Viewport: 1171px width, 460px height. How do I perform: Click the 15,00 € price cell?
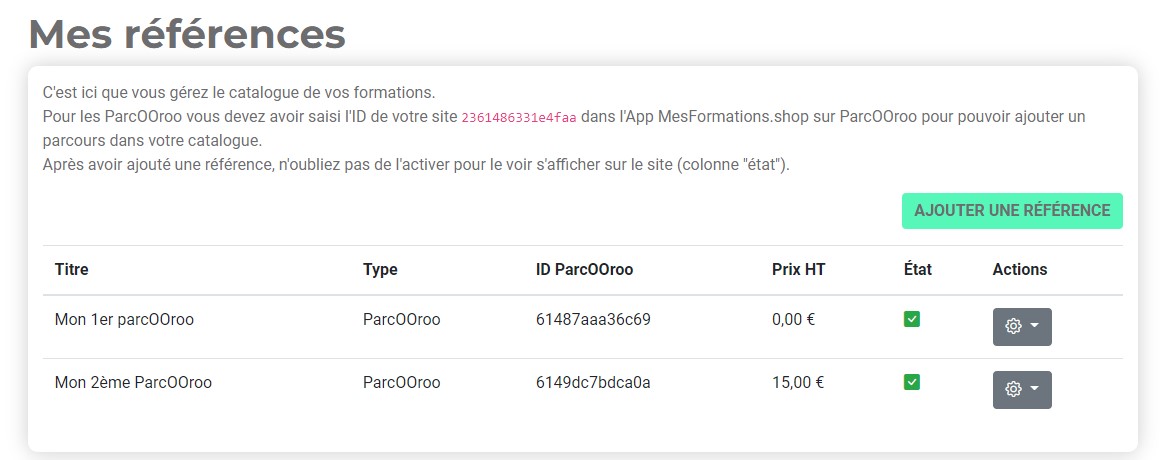(798, 382)
